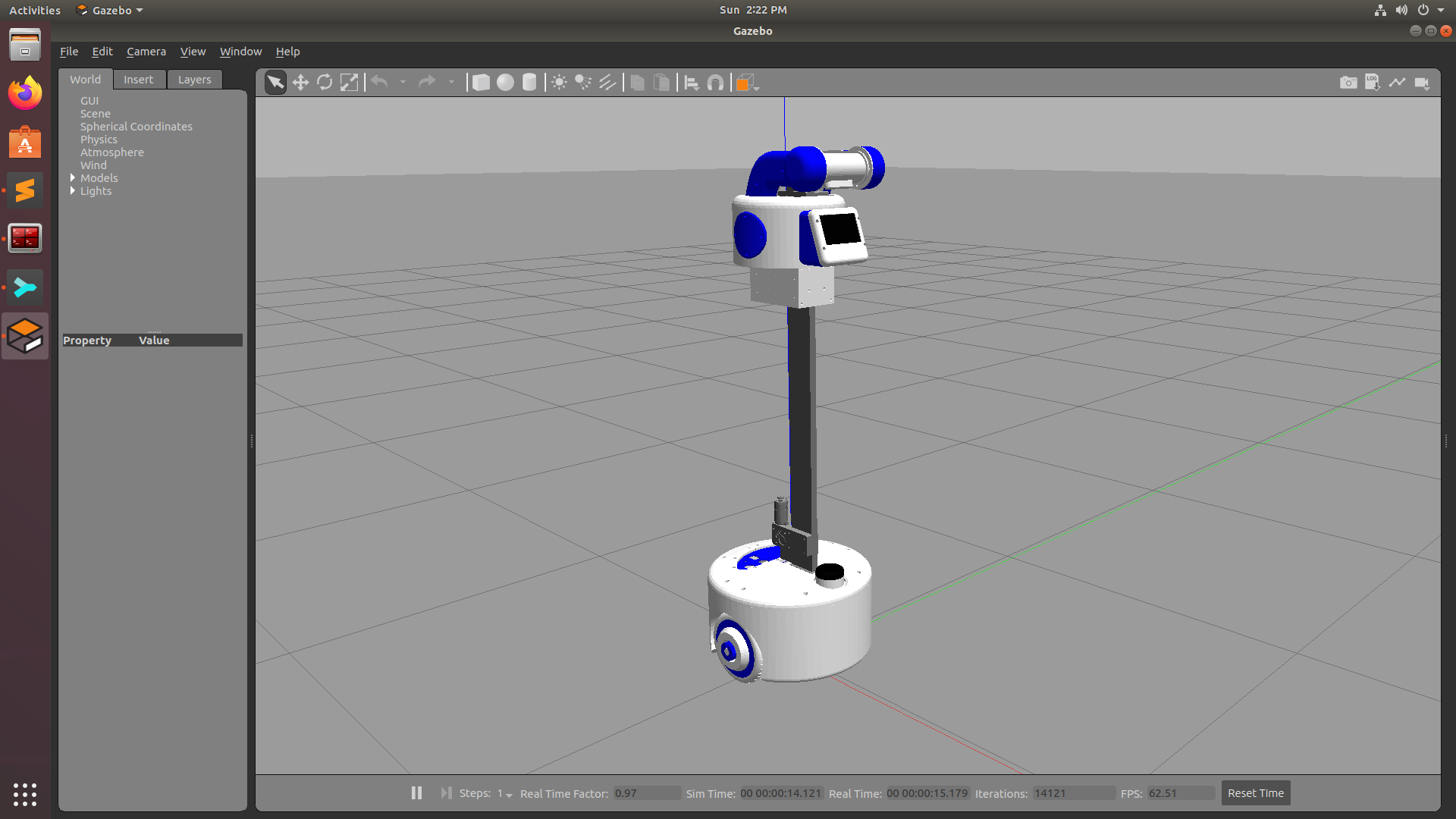The width and height of the screenshot is (1456, 819).
Task: Expand the Models tree item
Action: point(73,178)
